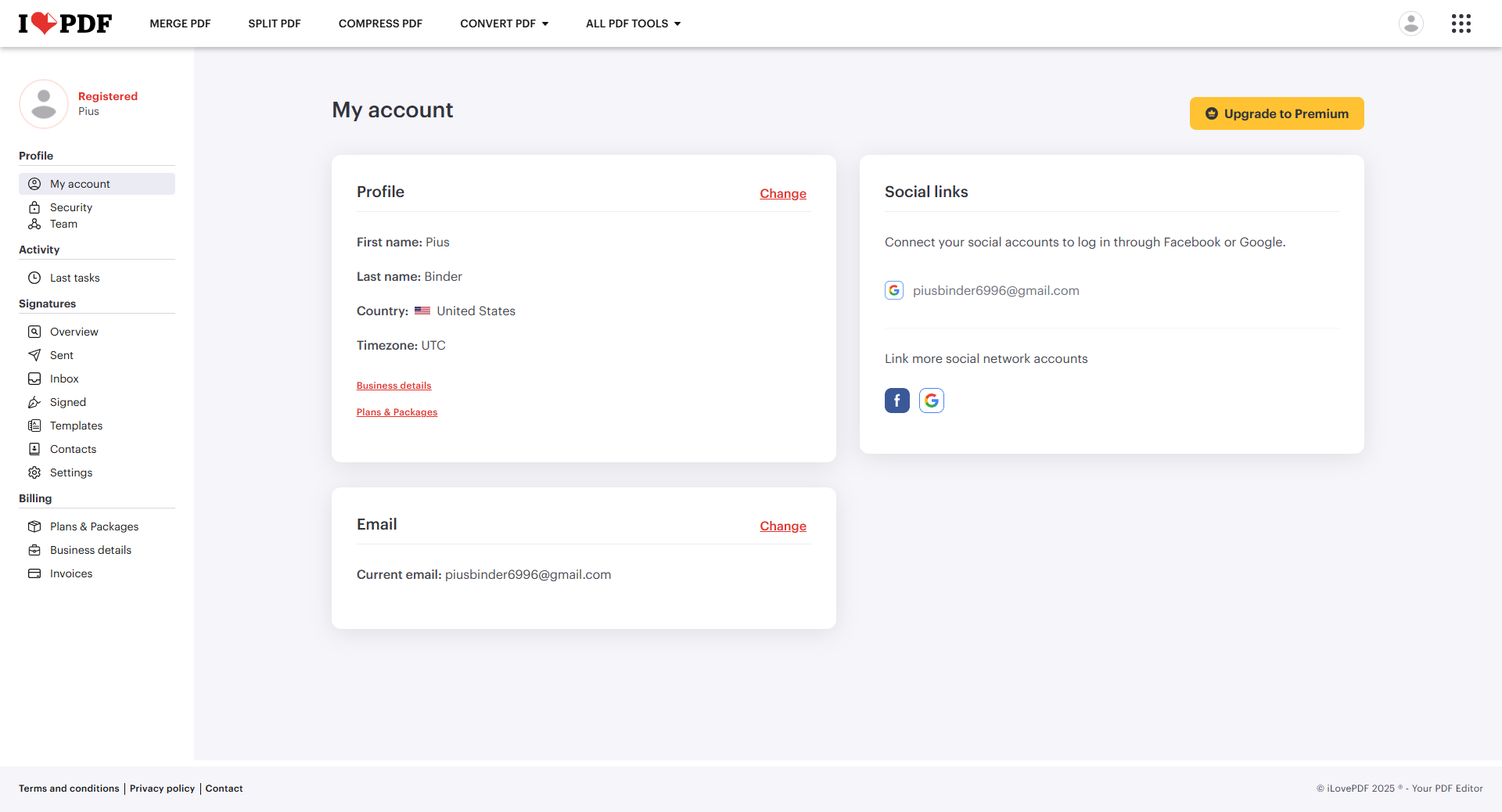This screenshot has width=1502, height=812.
Task: Click the iLovePDF logo
Action: pyautogui.click(x=65, y=23)
